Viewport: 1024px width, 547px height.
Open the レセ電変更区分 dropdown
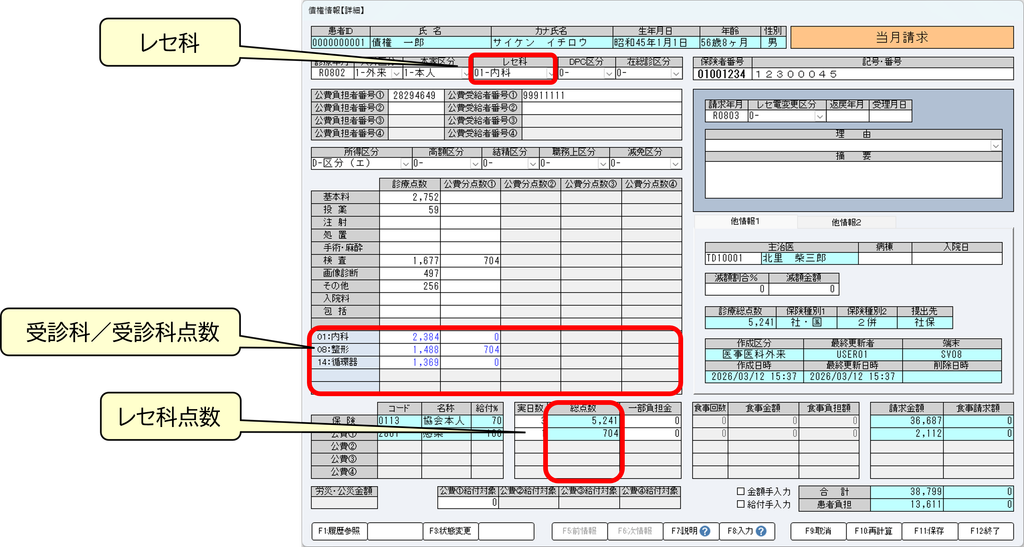[x=820, y=116]
